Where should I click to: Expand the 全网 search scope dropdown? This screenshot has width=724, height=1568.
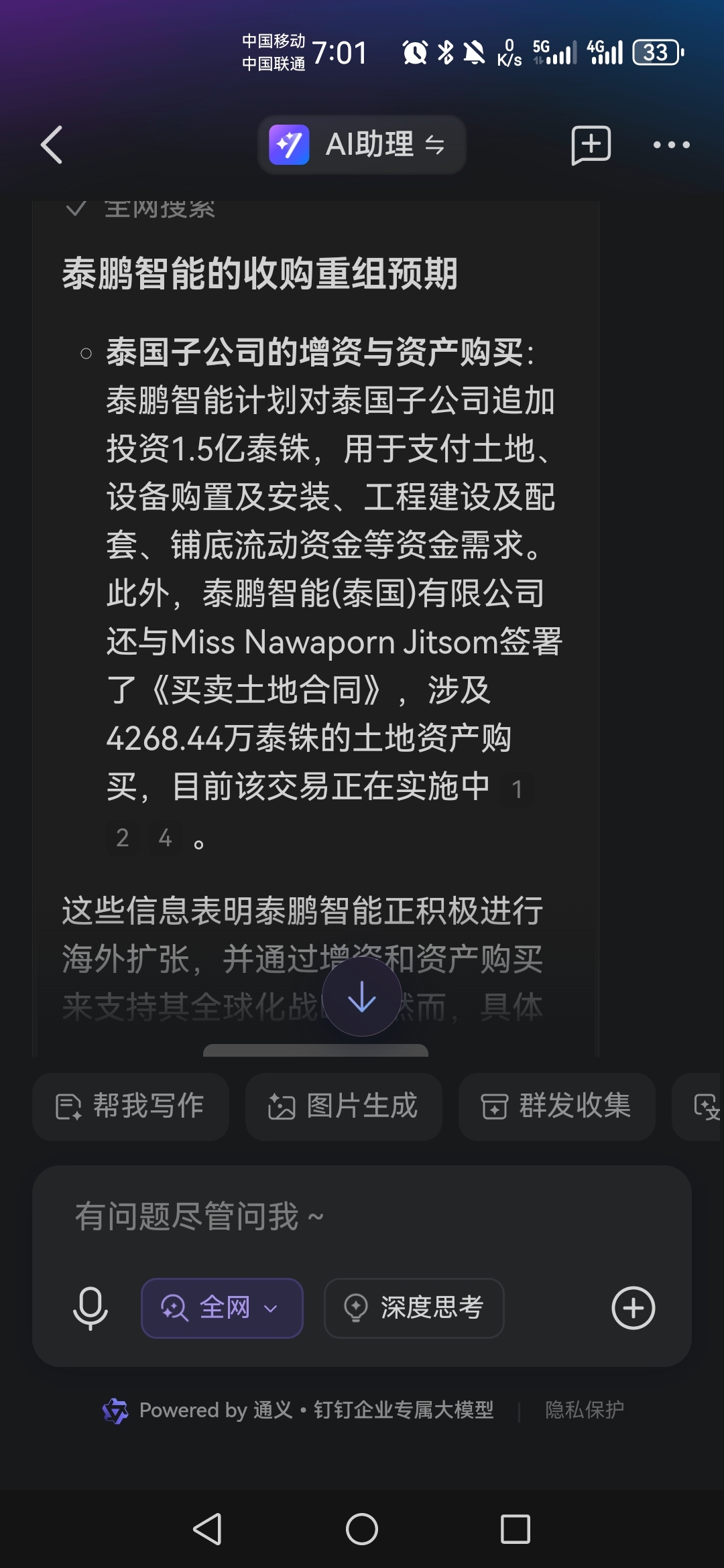[222, 1308]
